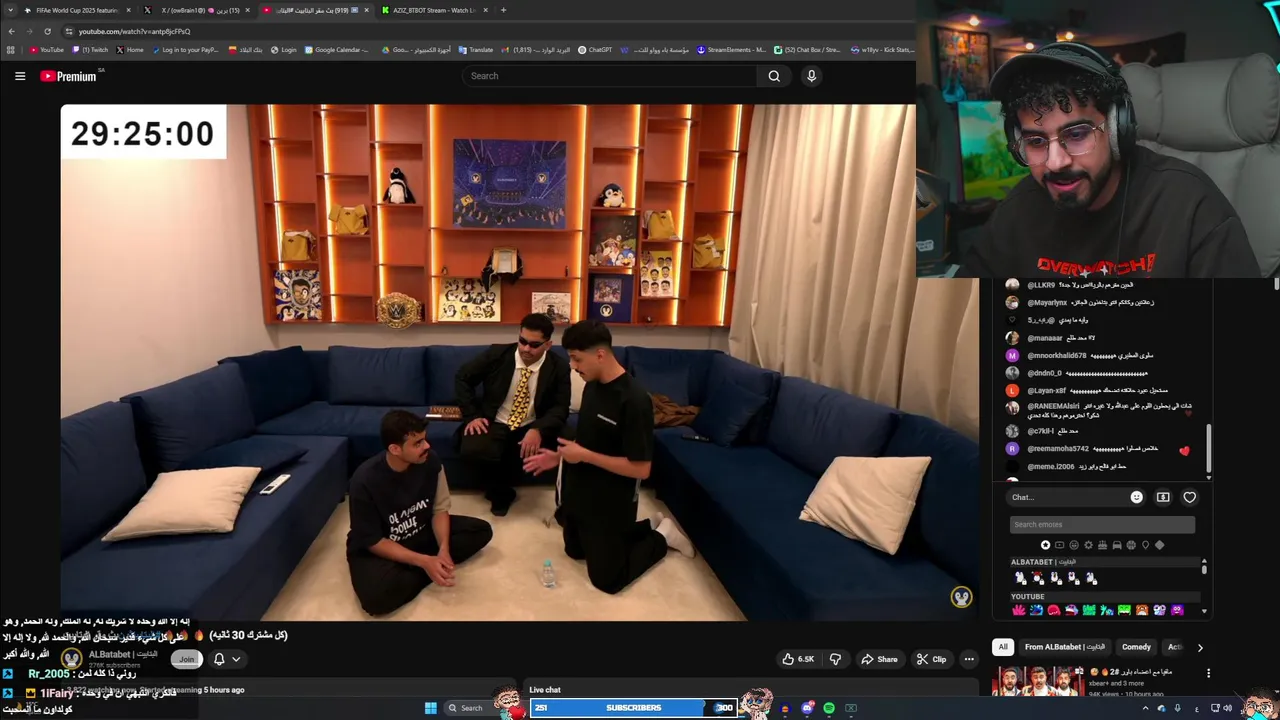Toggle the channel notification bell

coord(219,659)
